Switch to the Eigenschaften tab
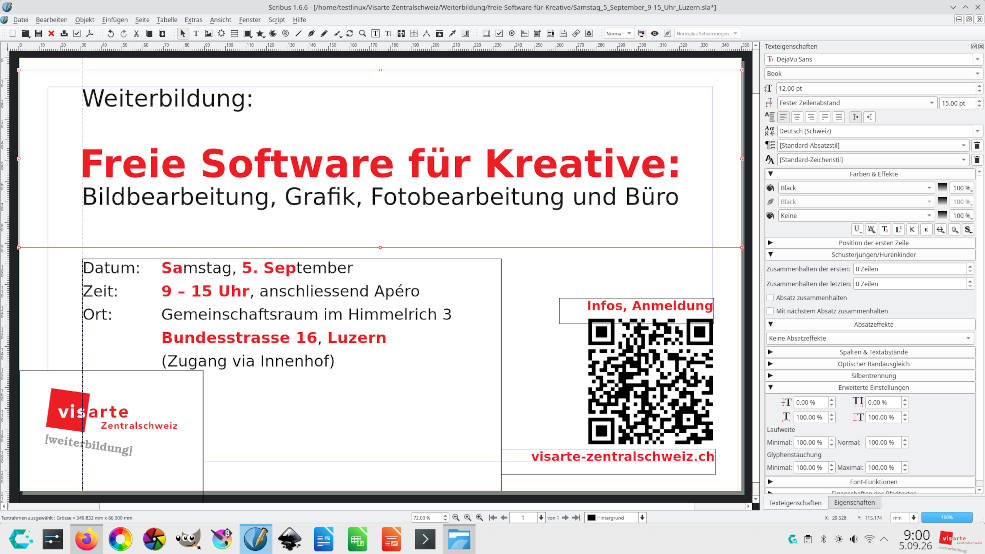 [x=854, y=502]
